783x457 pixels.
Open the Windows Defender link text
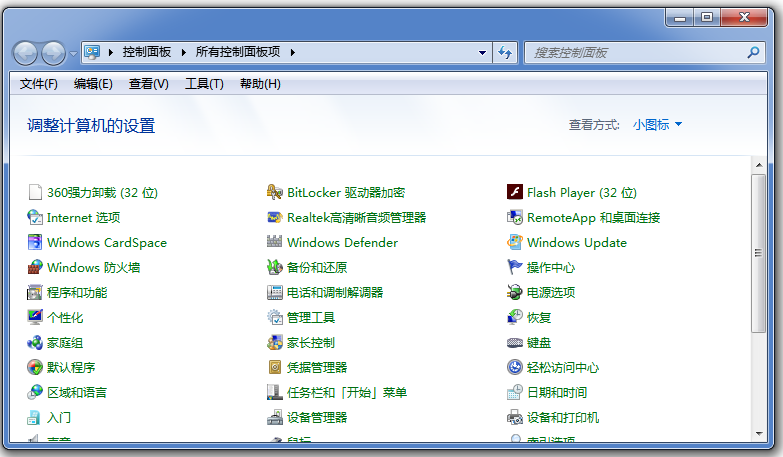(343, 243)
